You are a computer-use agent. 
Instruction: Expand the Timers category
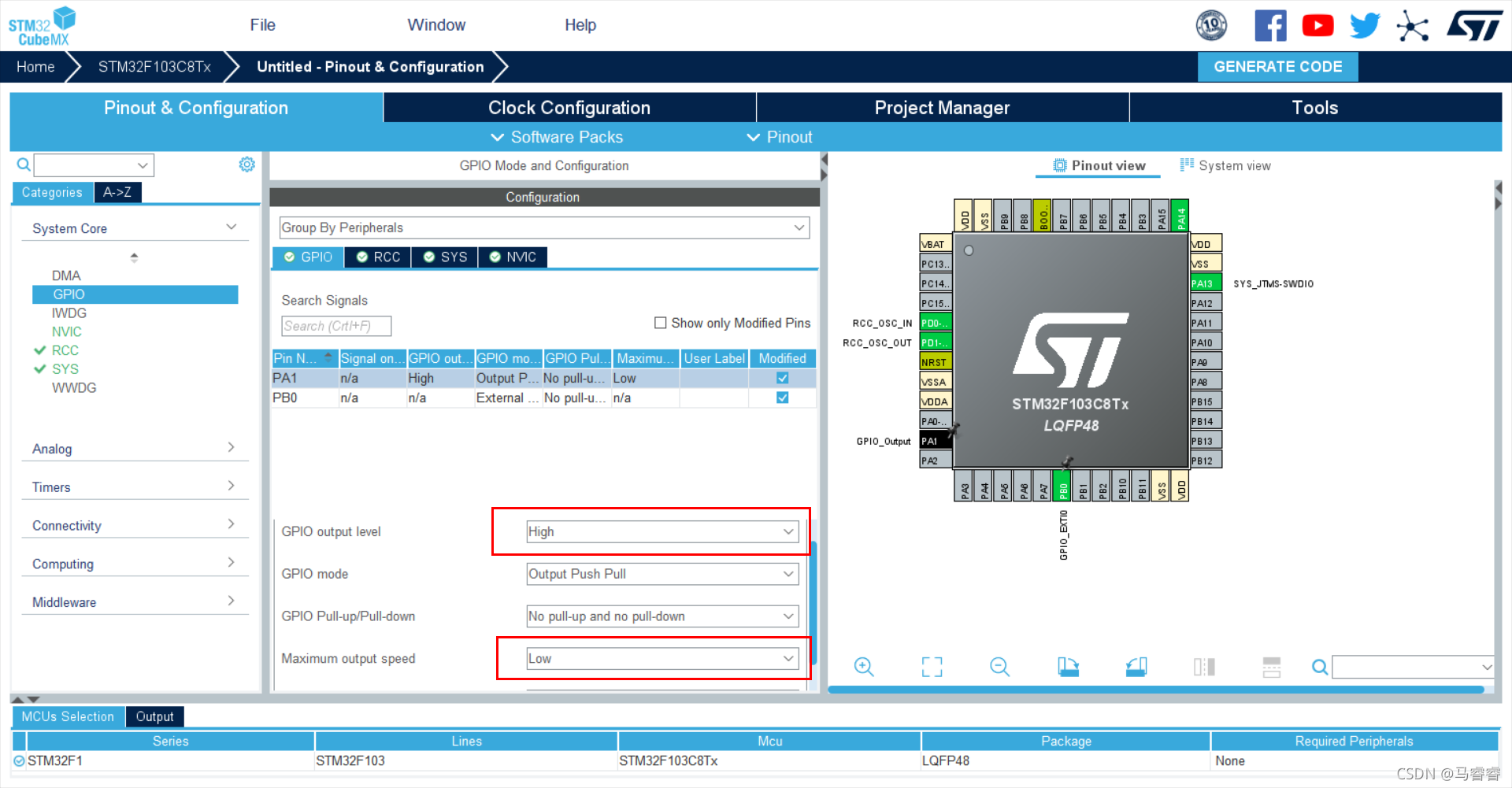[135, 487]
